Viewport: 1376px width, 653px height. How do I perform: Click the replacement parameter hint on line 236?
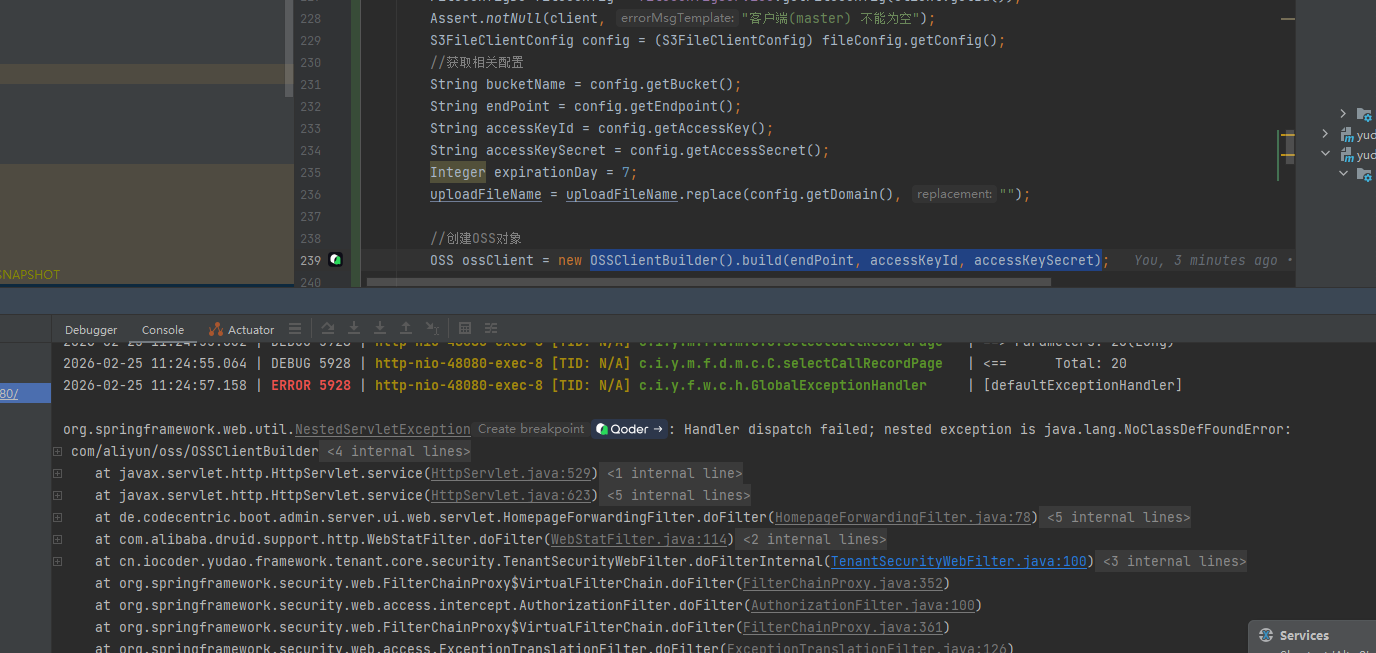tap(954, 194)
